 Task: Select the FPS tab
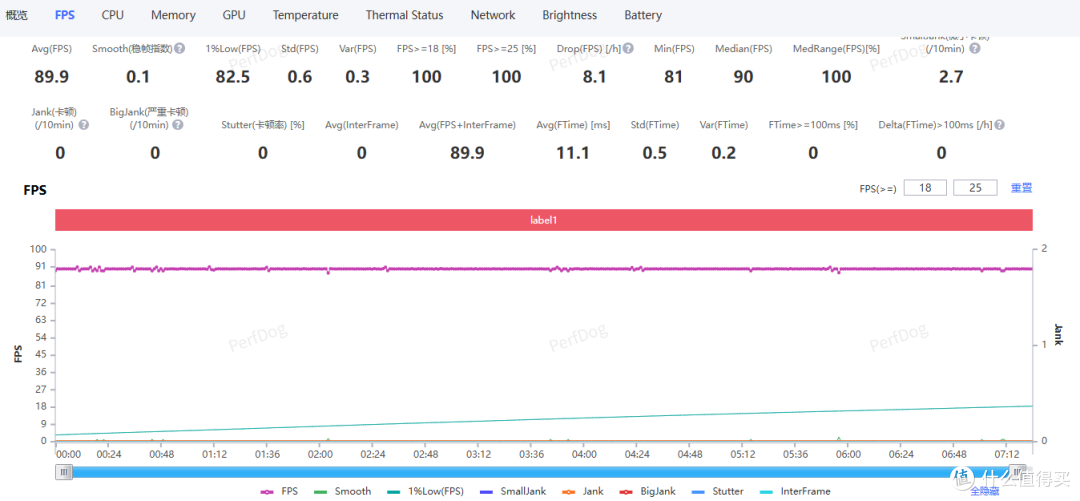pos(65,14)
